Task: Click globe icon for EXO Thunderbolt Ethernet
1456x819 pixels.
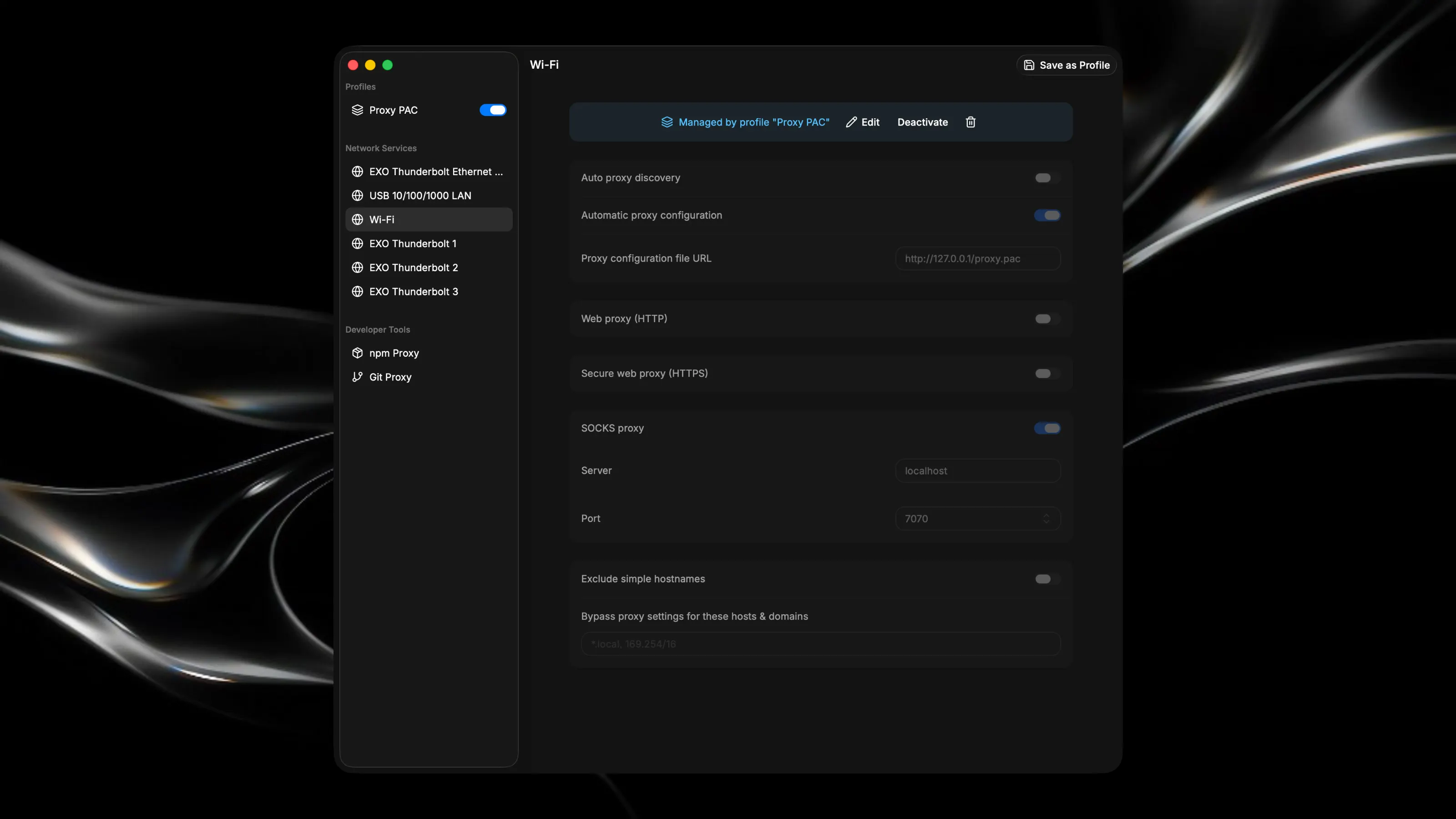Action: pos(357,172)
